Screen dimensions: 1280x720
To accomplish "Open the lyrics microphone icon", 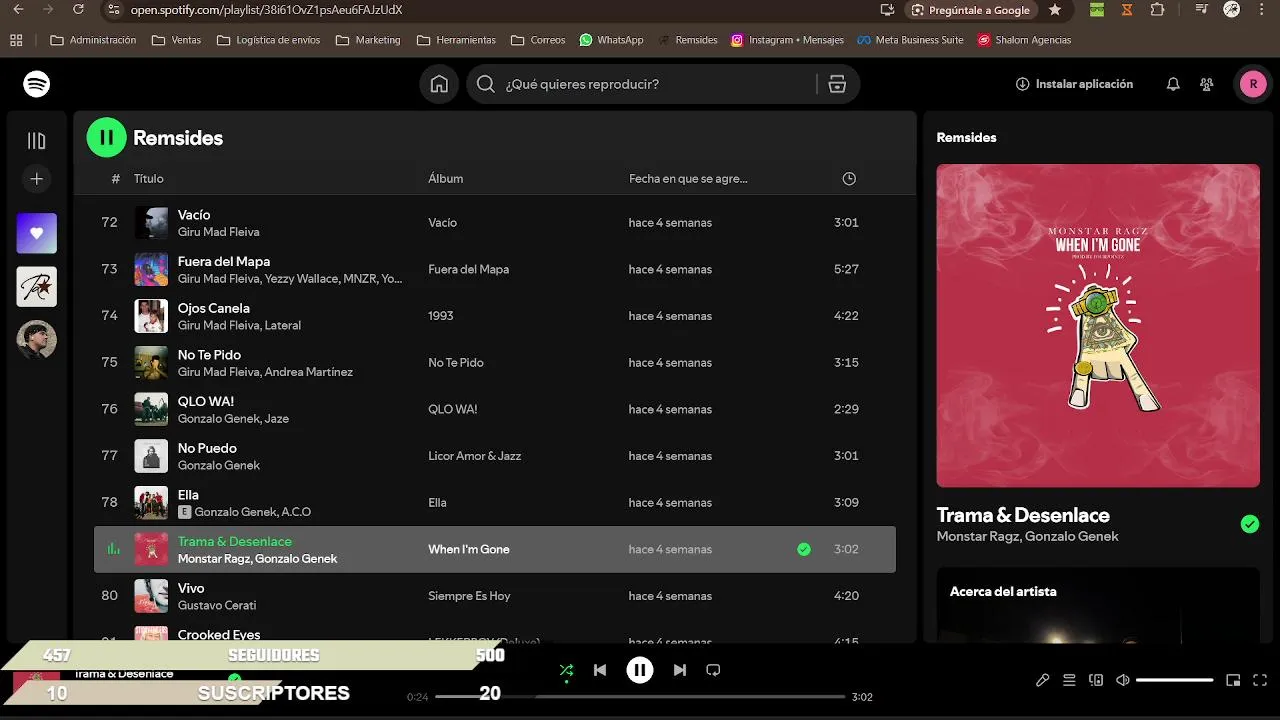I will click(1042, 680).
